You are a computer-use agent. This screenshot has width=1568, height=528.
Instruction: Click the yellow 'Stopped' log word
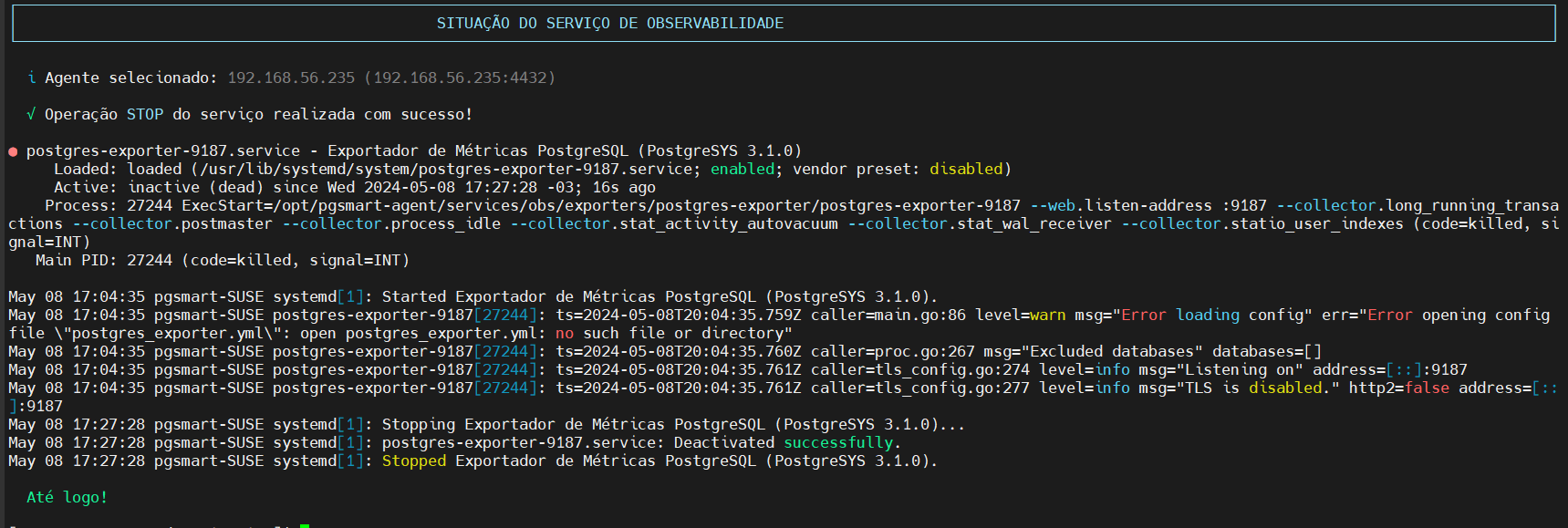pos(414,461)
